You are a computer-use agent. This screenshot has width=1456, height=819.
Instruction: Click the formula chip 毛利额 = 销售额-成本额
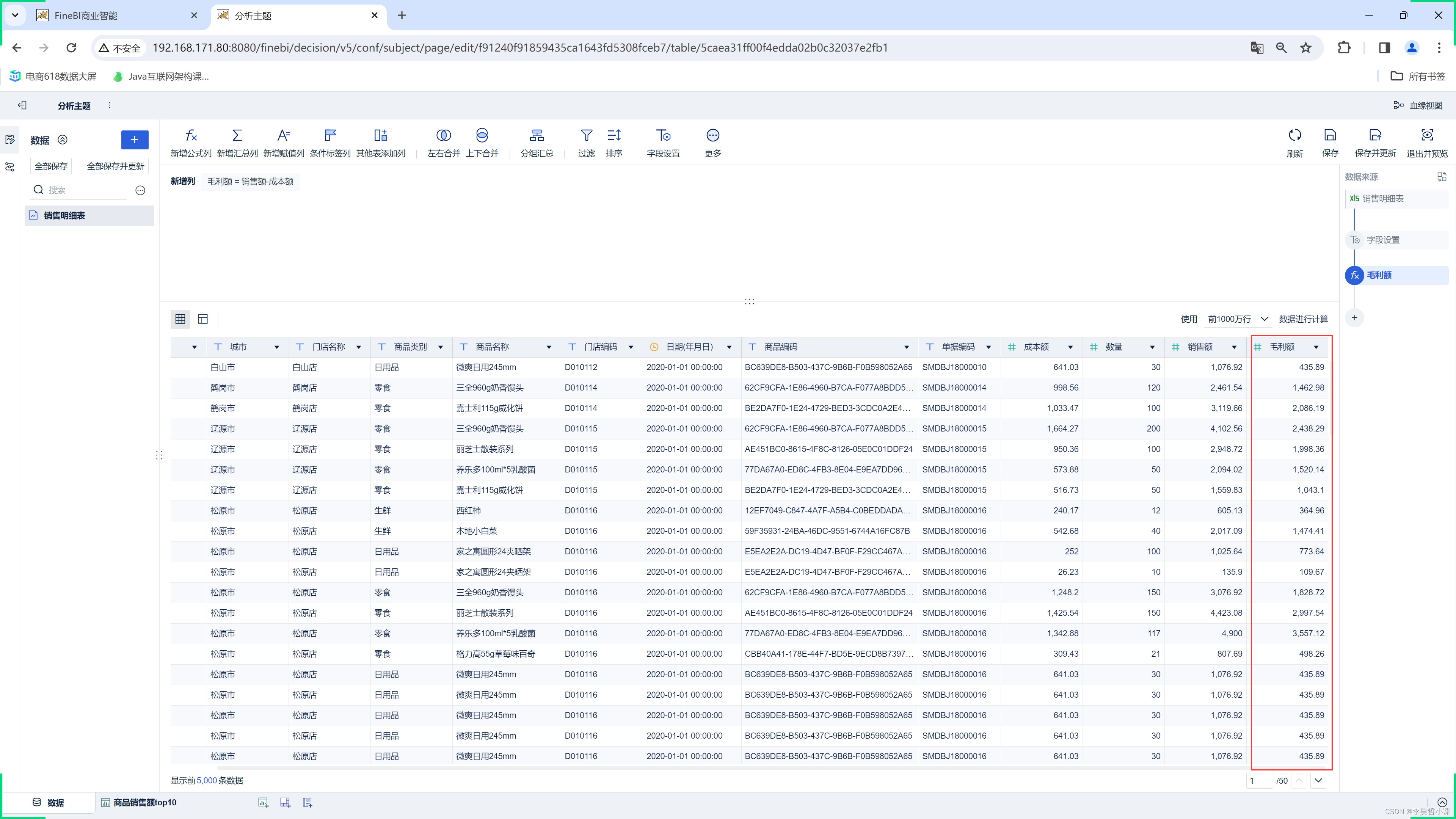[x=250, y=182]
